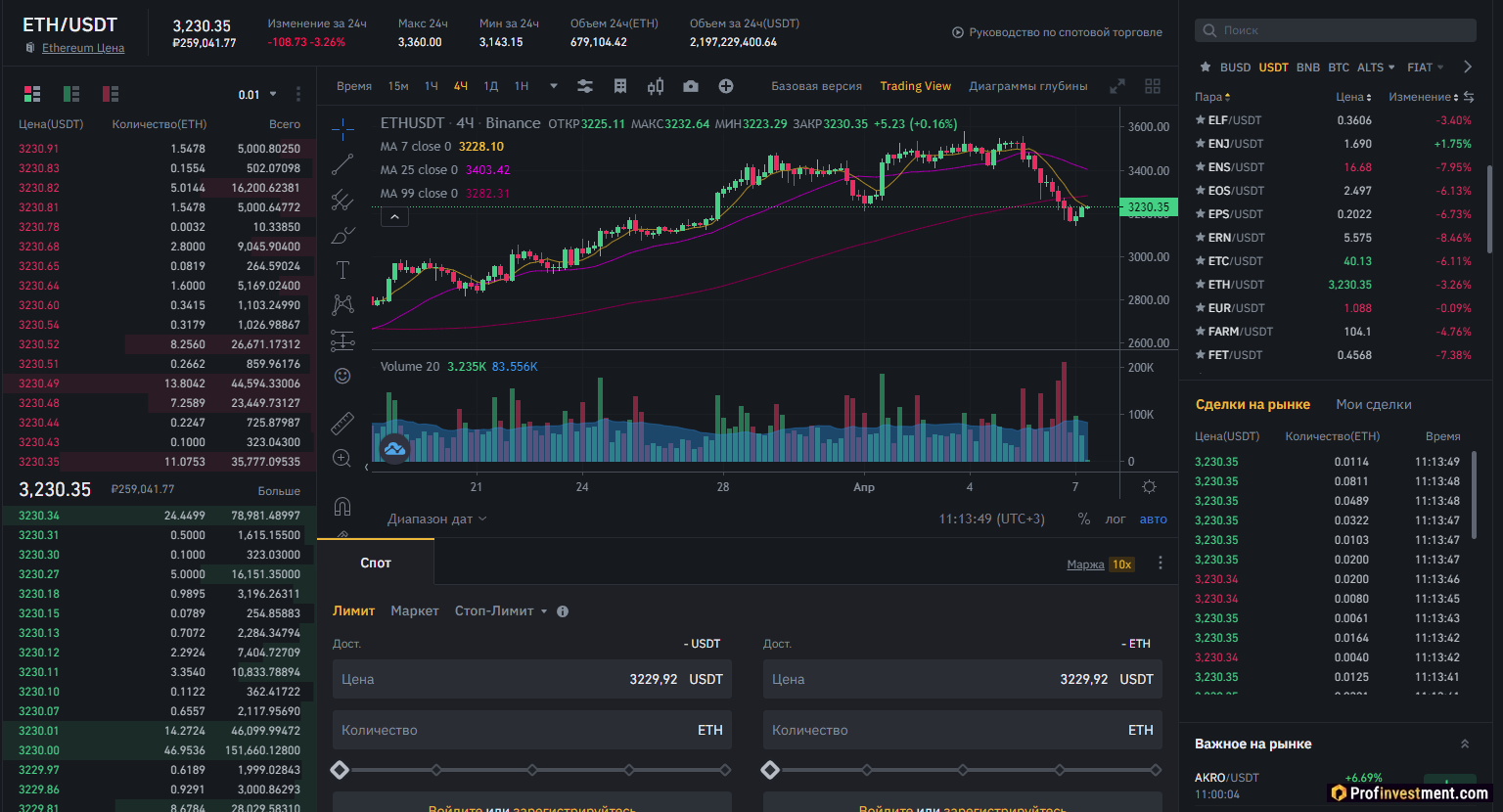
Task: Open the emoji annotation tool
Action: (x=342, y=375)
